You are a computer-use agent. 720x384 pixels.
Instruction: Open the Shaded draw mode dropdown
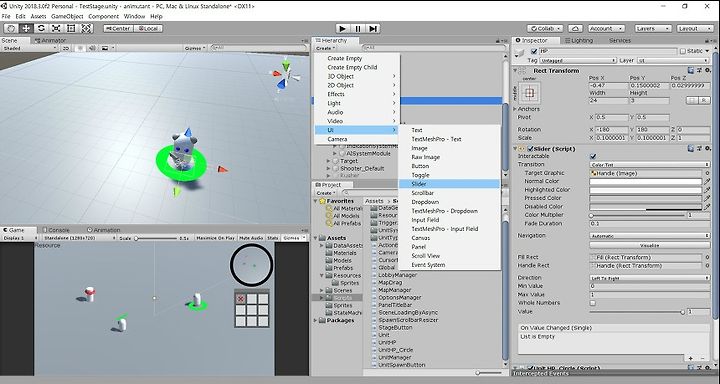[29, 48]
